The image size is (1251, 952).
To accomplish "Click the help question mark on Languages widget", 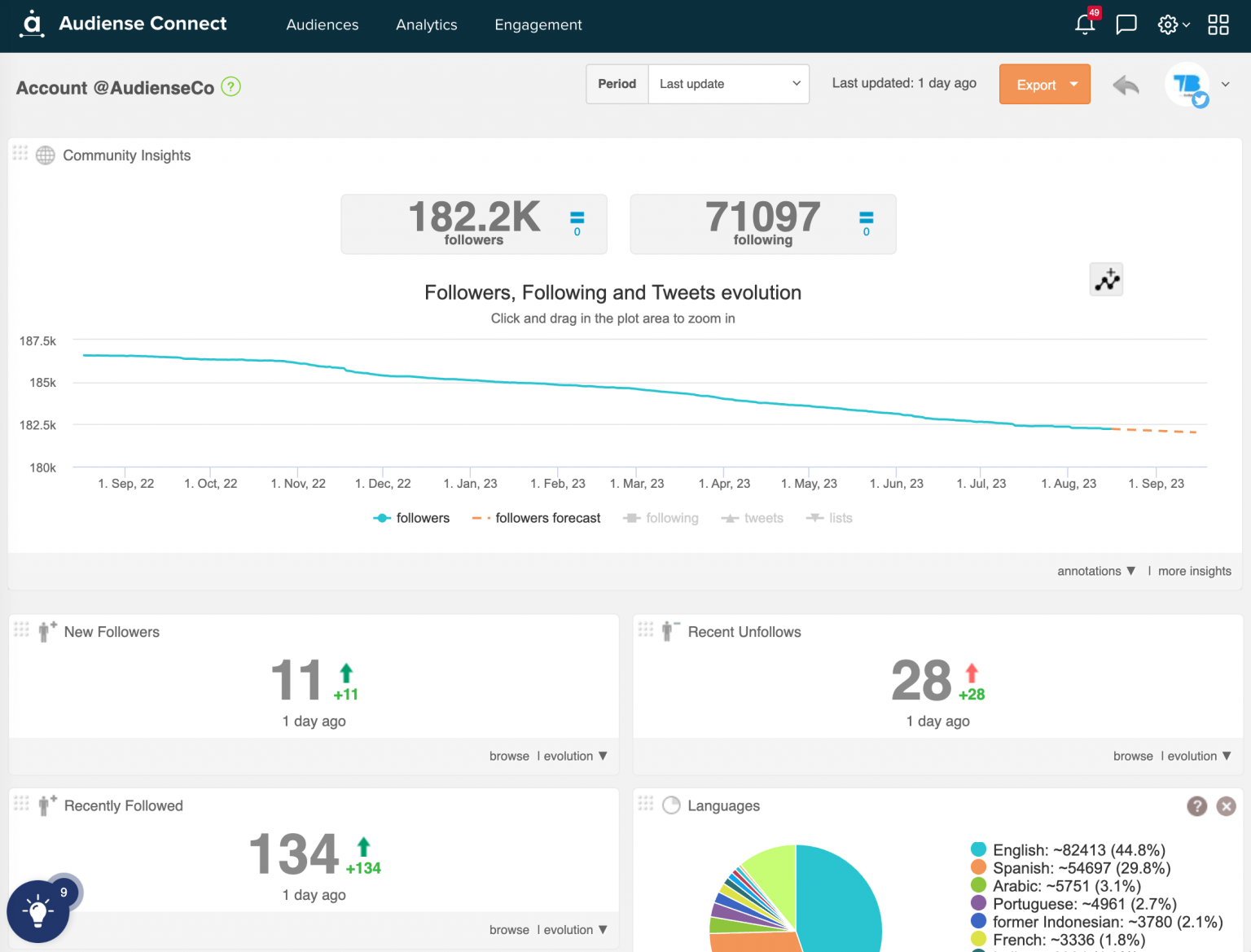I will click(x=1197, y=806).
